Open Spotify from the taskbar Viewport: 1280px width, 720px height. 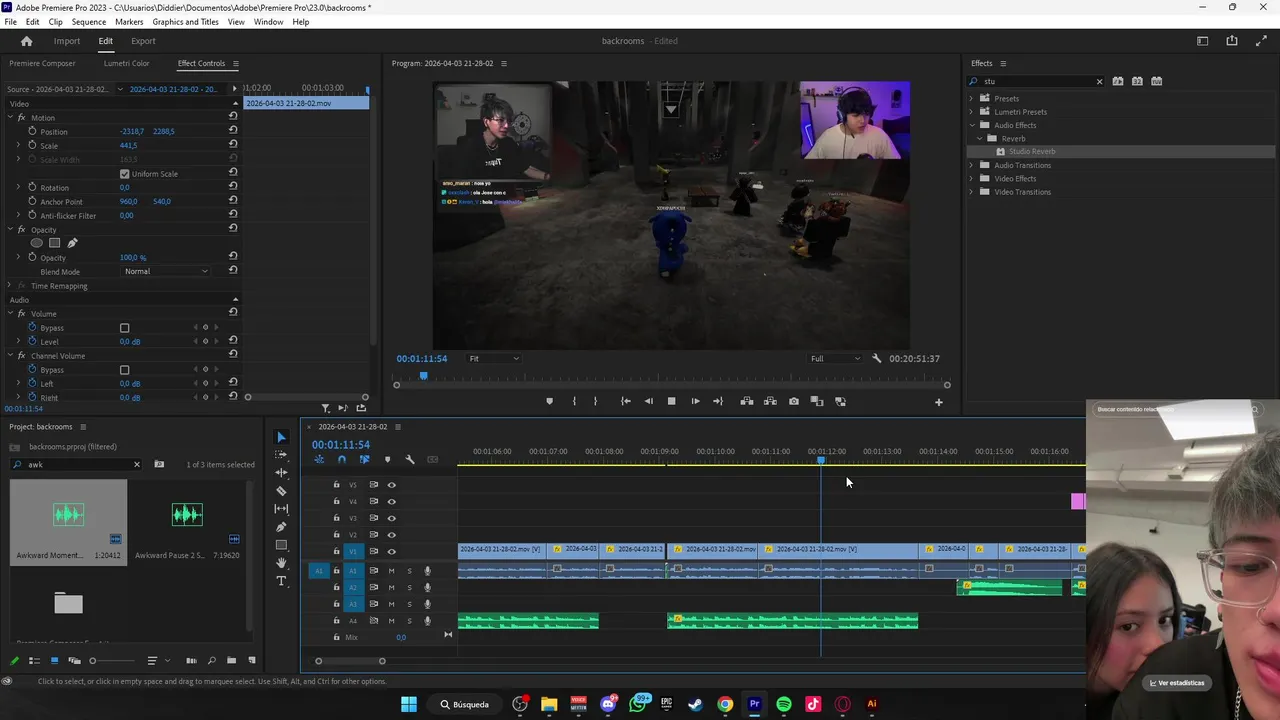[784, 704]
